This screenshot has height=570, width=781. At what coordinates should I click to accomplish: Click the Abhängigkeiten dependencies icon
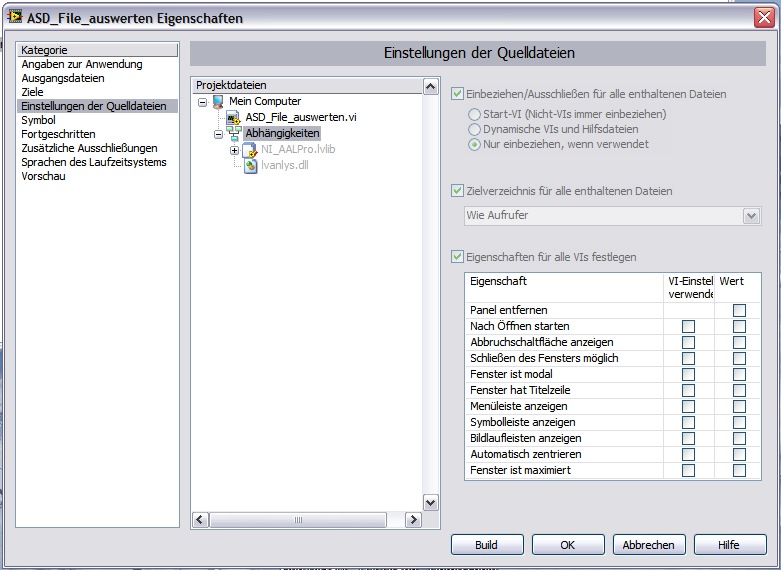(x=234, y=134)
